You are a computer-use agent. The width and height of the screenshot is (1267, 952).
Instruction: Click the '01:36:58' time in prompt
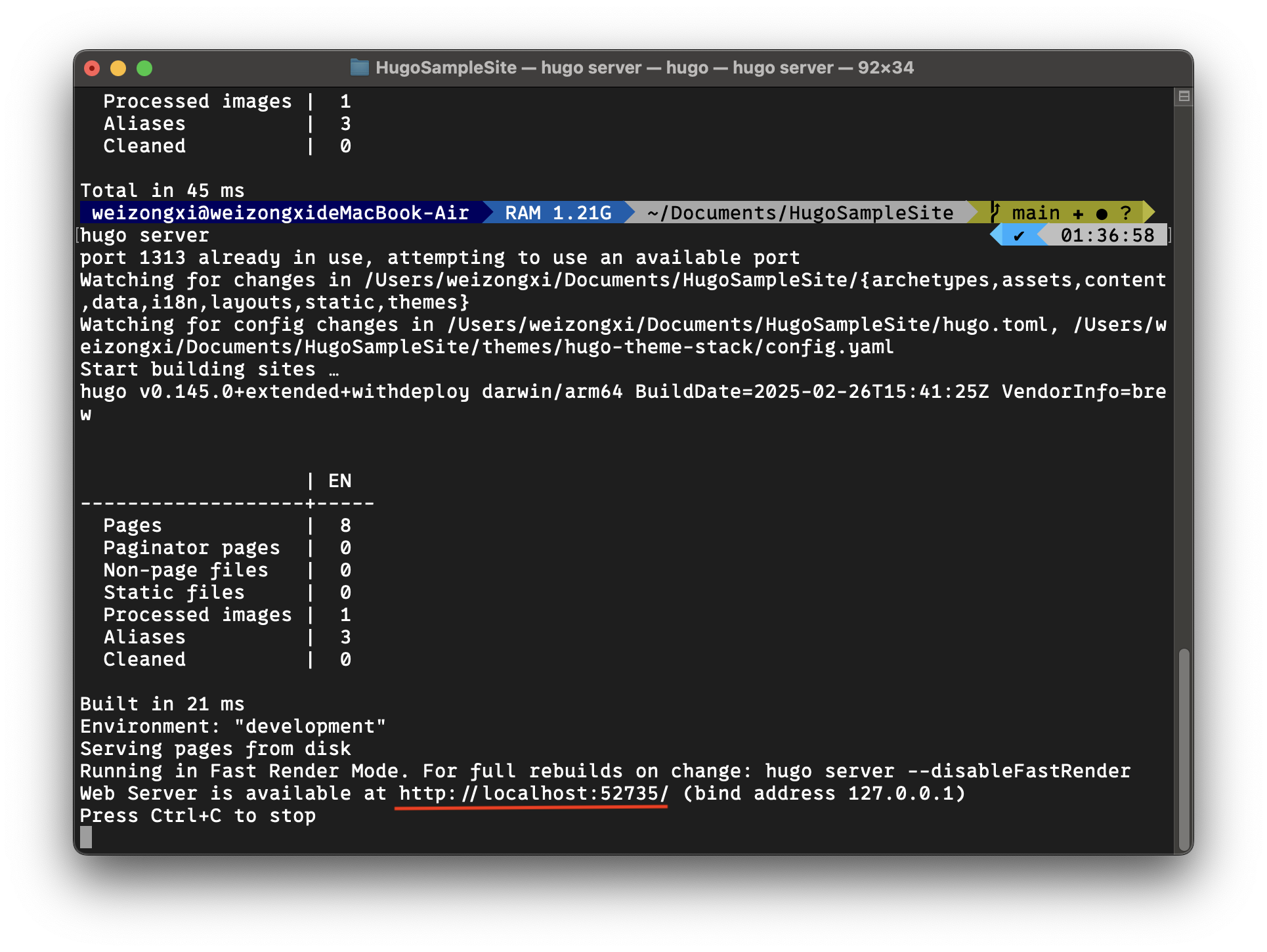1107,235
